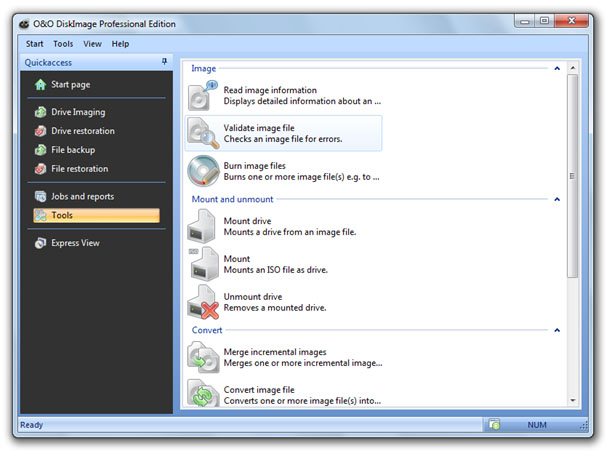Click the Mount drive icon
The width and height of the screenshot is (612, 456).
[x=204, y=226]
